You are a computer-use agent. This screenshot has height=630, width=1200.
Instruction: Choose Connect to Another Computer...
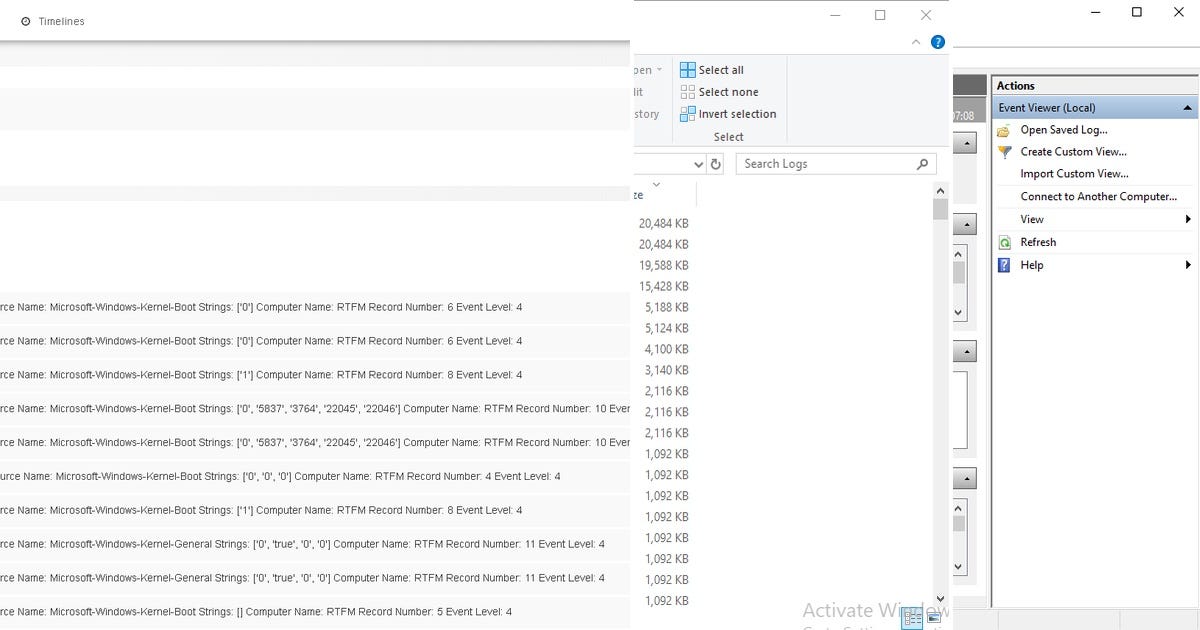pos(1098,197)
